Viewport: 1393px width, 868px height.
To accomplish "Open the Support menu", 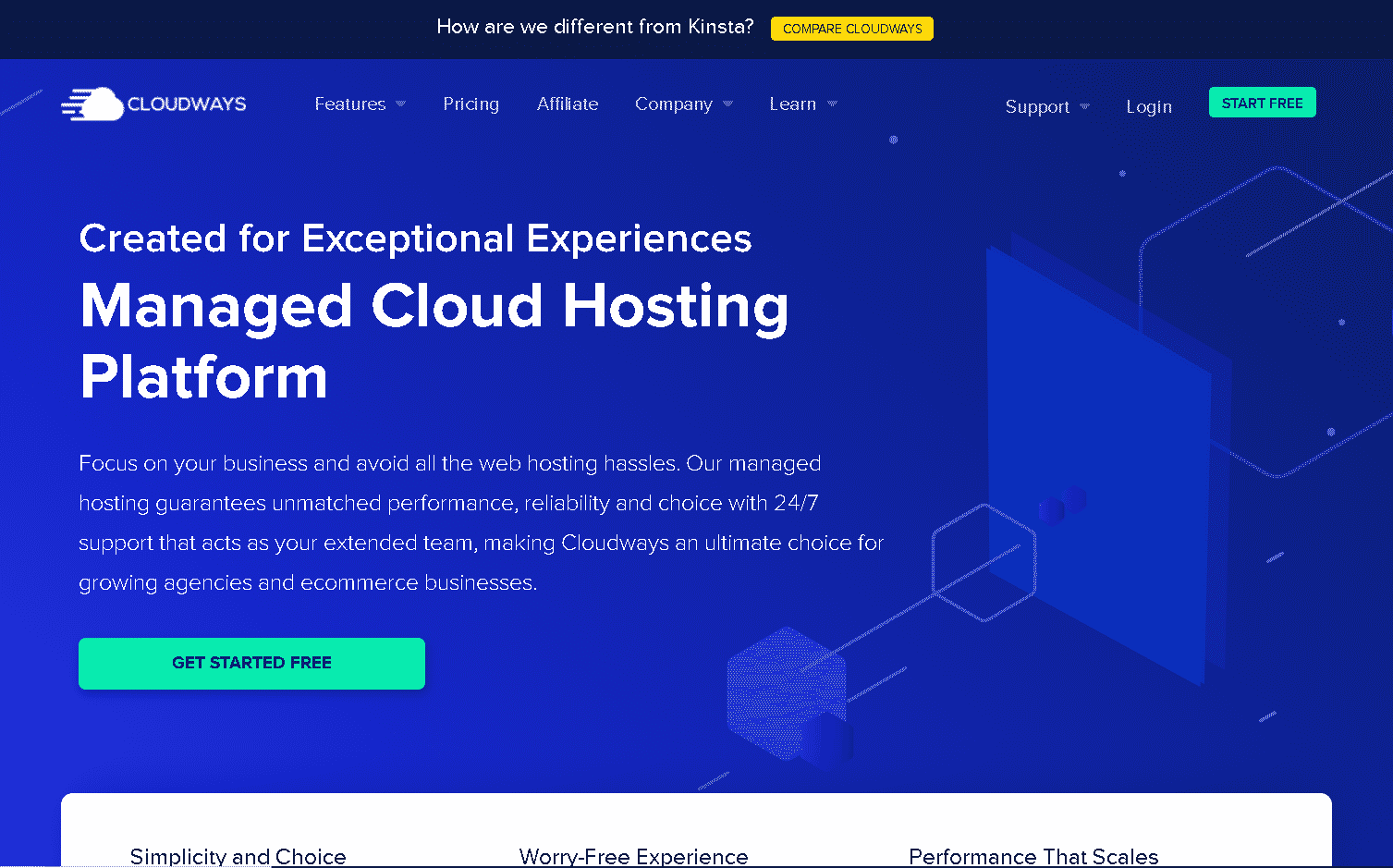I will coord(1037,107).
